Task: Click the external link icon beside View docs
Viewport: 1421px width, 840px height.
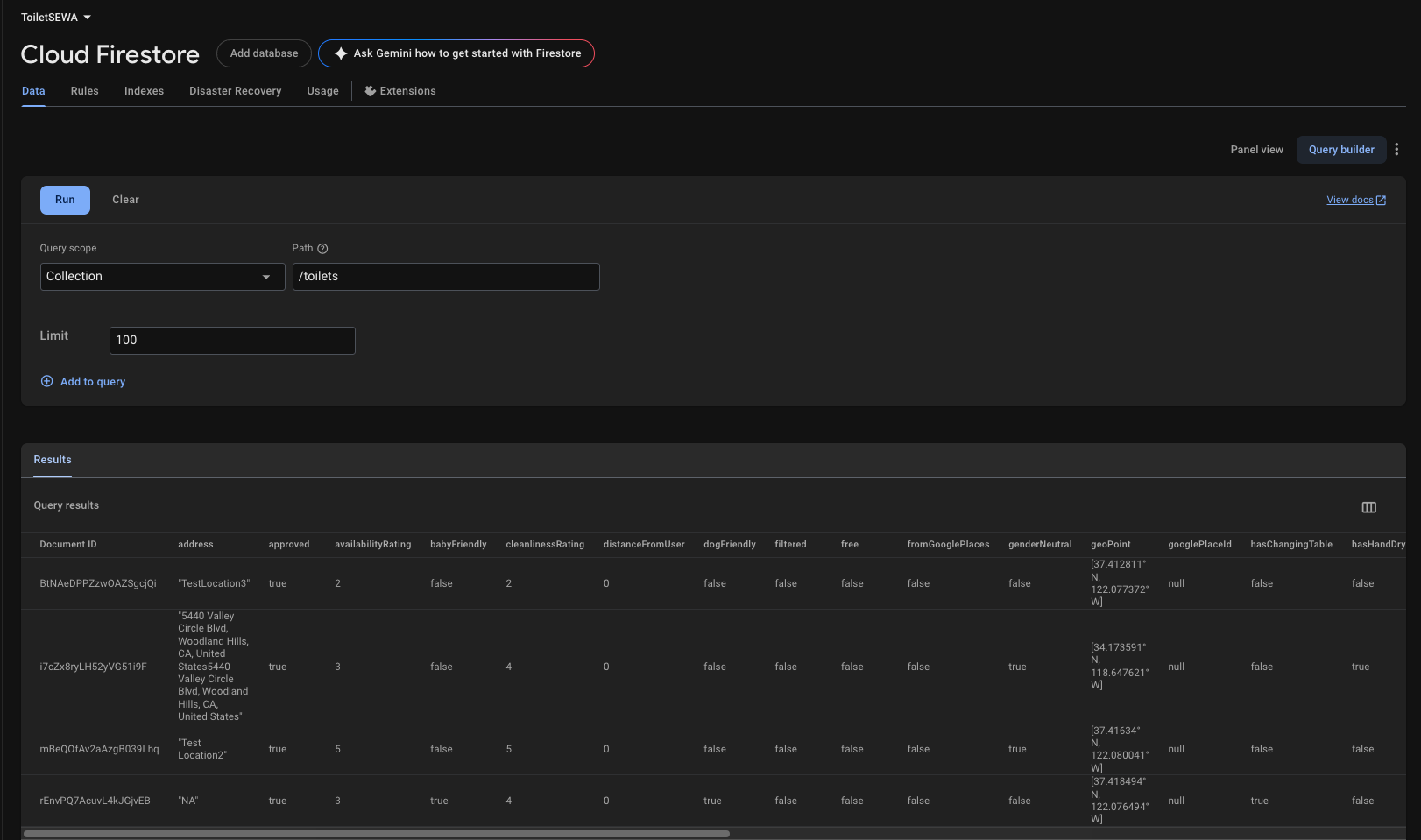Action: [x=1381, y=201]
